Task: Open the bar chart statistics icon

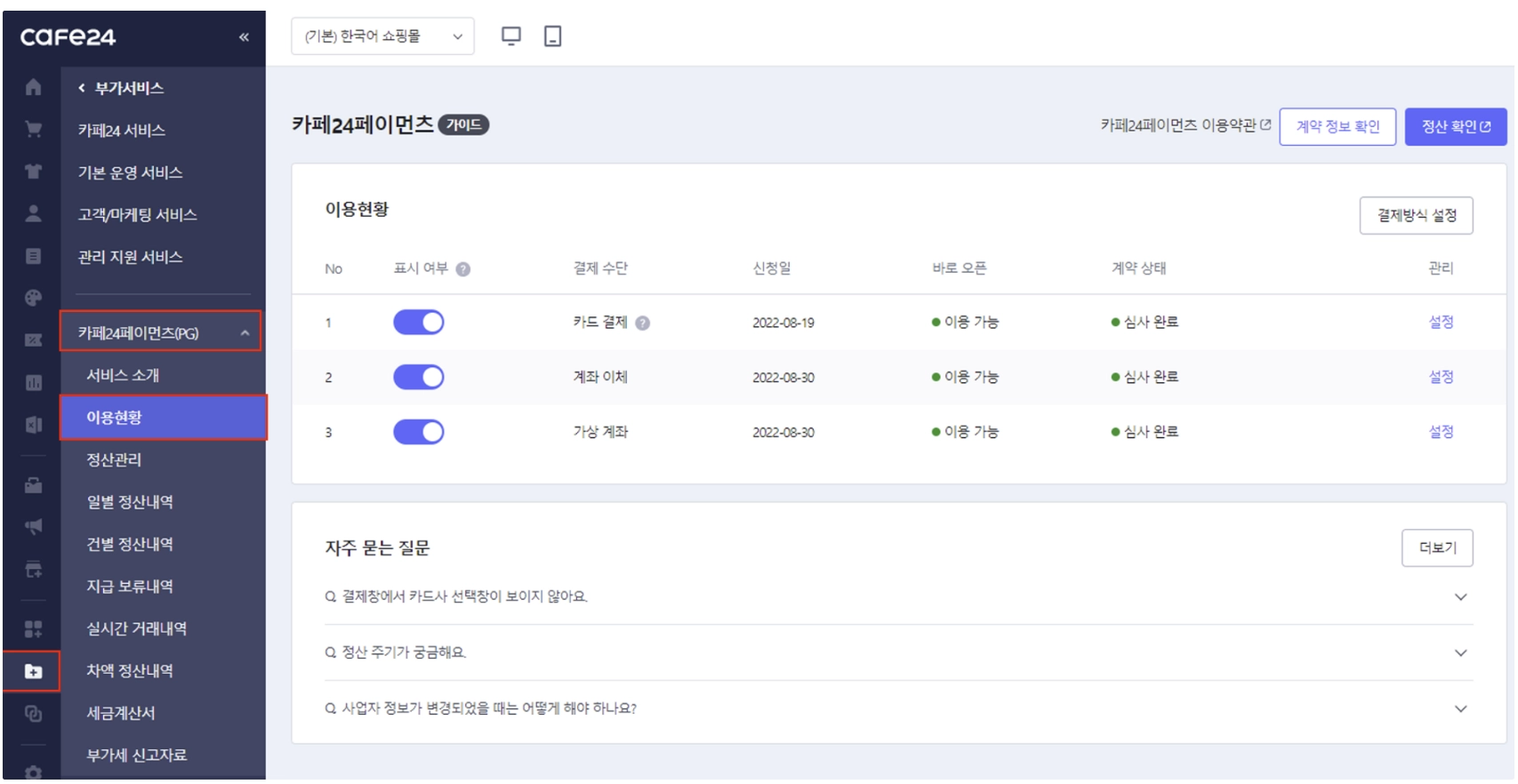Action: tap(33, 383)
